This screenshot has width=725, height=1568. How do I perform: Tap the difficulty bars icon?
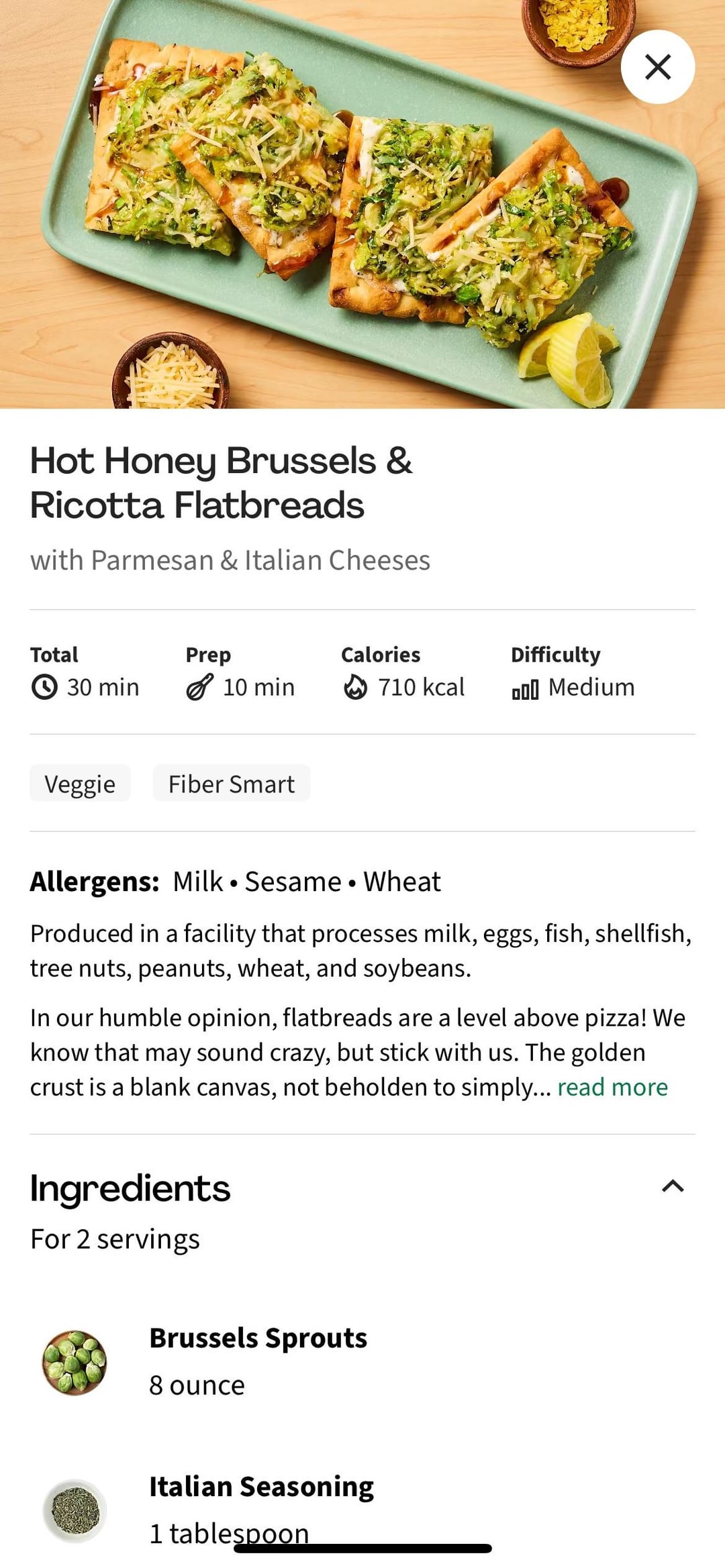525,689
